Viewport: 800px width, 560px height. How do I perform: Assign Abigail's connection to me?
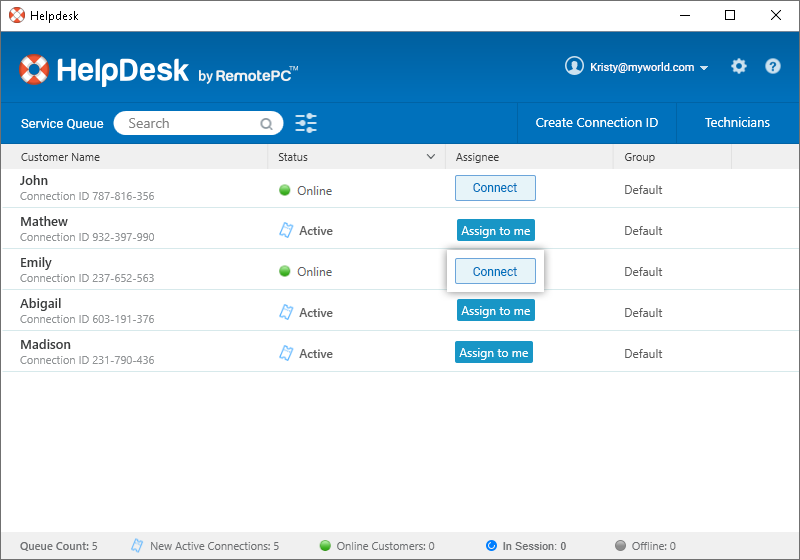(x=495, y=311)
